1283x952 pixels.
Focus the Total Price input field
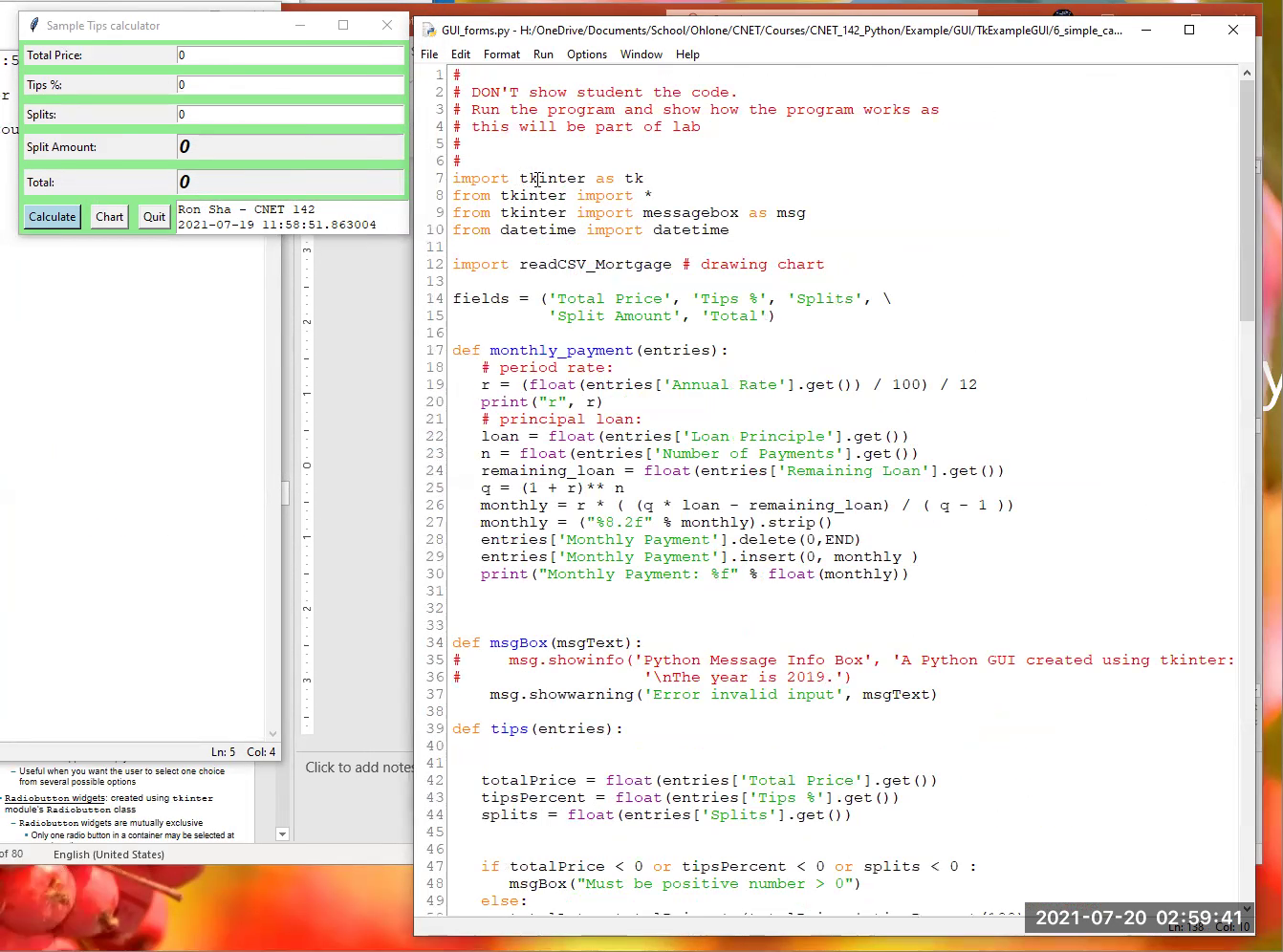(291, 55)
